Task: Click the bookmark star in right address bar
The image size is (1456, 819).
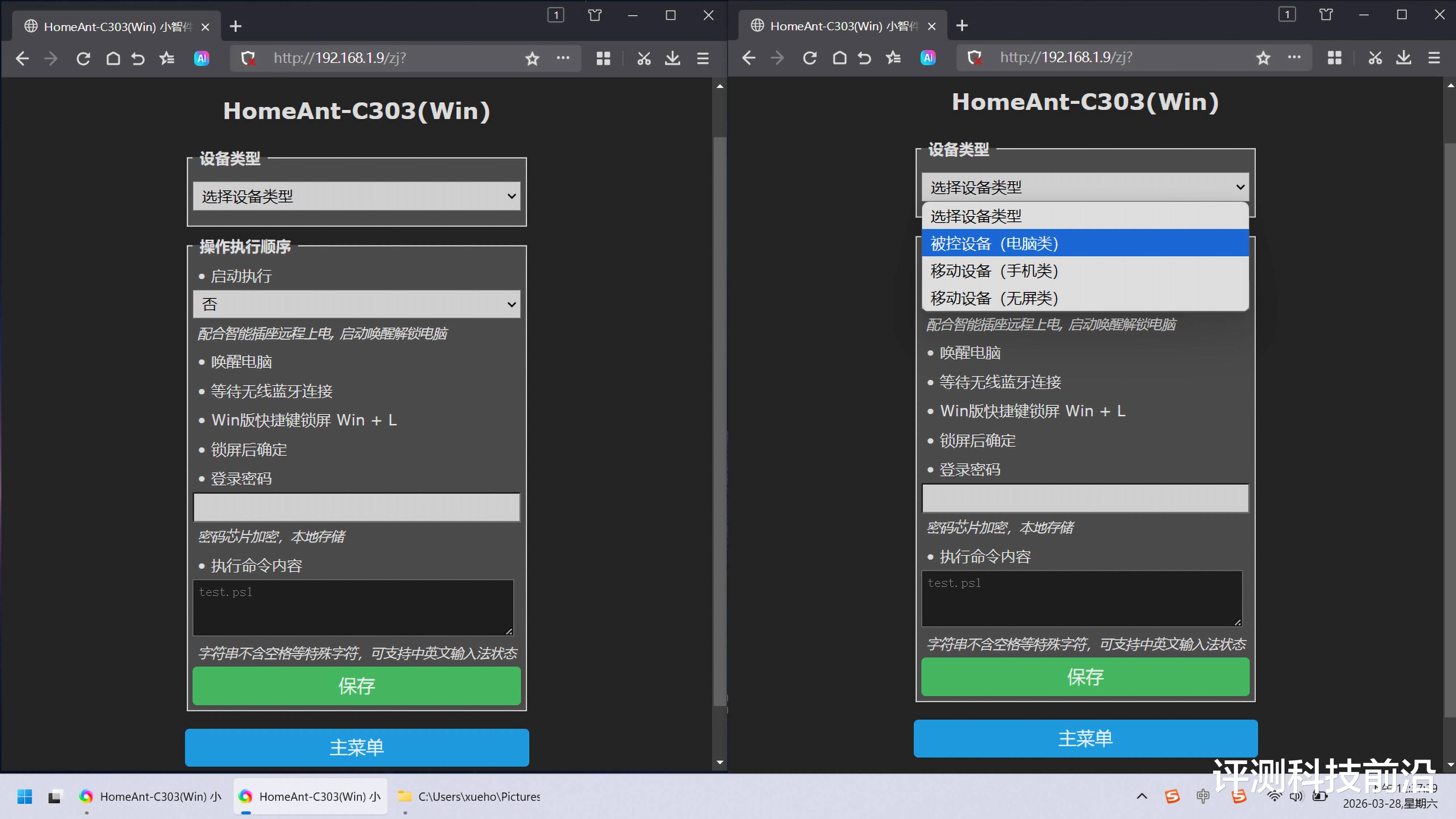Action: pyautogui.click(x=1263, y=58)
